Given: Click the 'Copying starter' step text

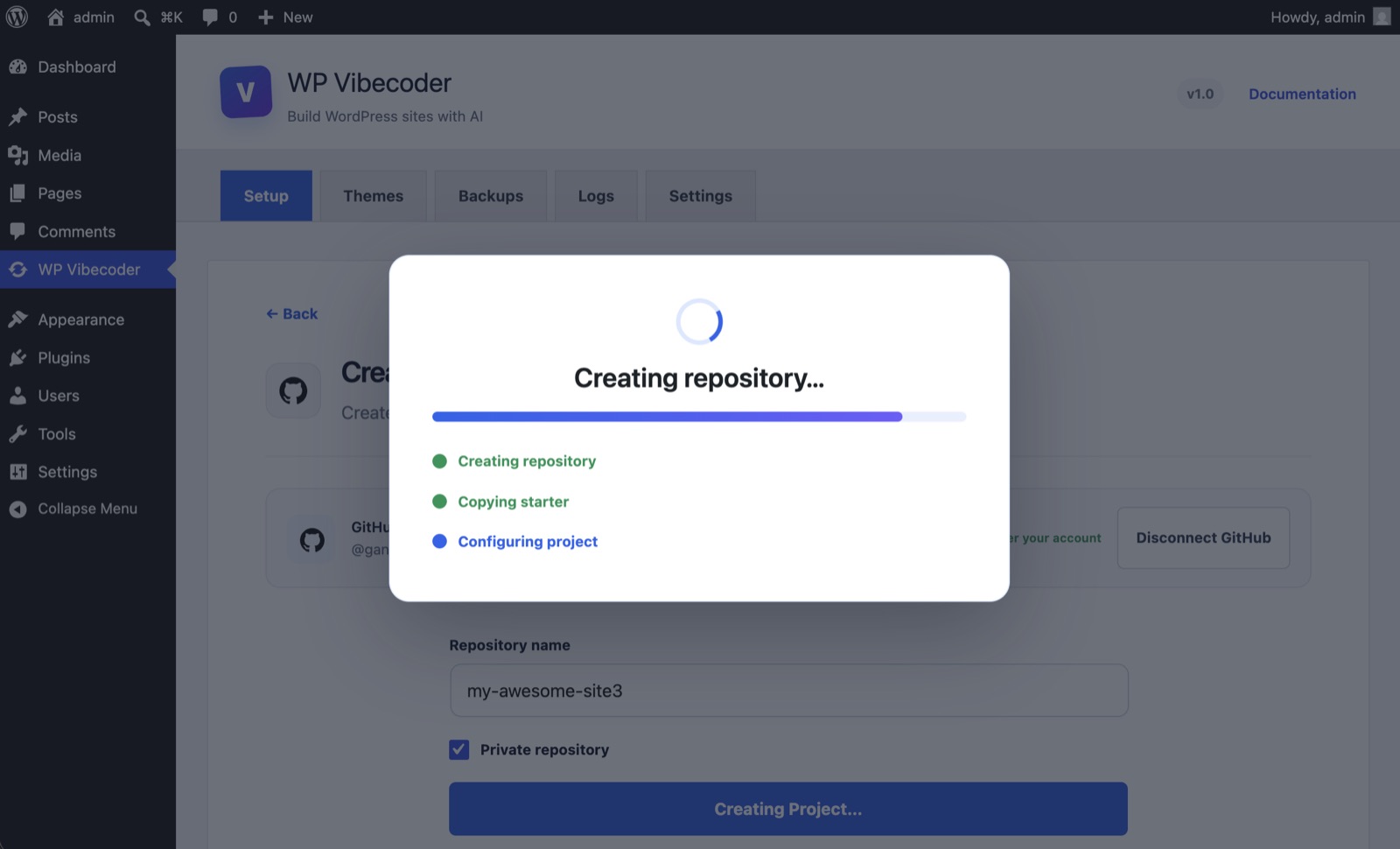Looking at the screenshot, I should point(514,502).
